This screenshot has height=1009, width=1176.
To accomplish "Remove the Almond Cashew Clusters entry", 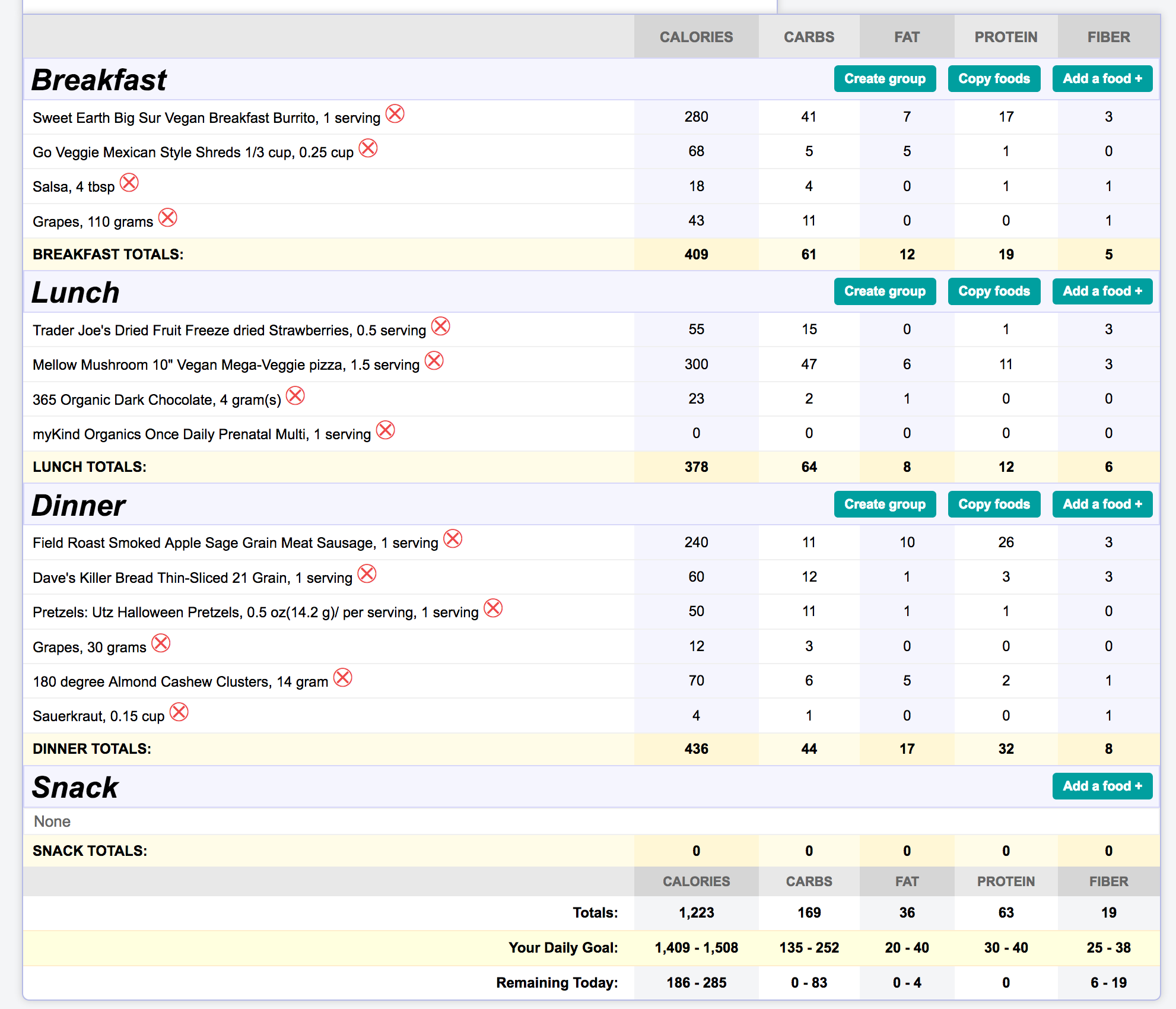I will [343, 678].
